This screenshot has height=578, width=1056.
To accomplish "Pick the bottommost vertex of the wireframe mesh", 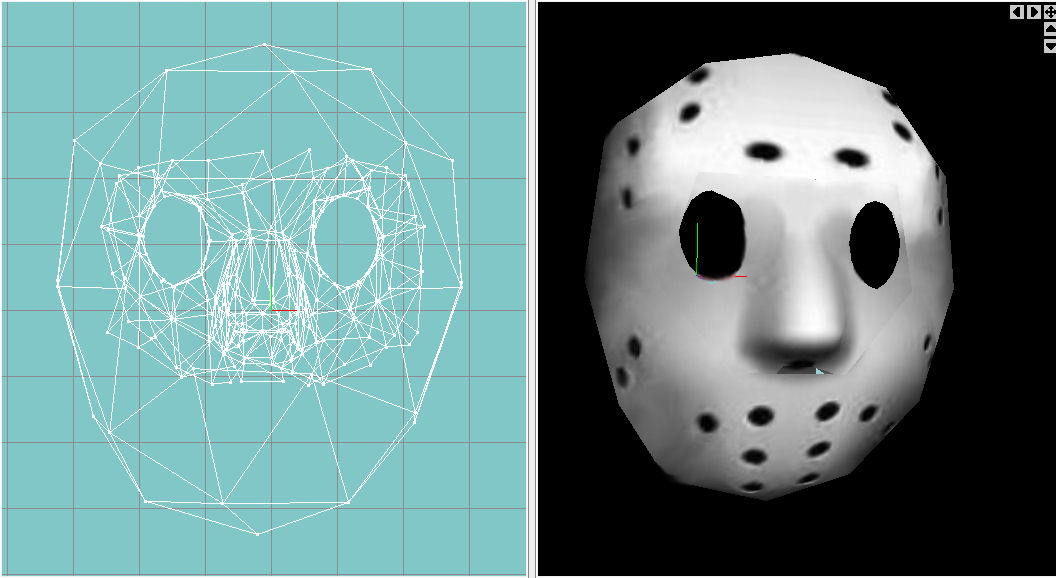I will pos(258,534).
